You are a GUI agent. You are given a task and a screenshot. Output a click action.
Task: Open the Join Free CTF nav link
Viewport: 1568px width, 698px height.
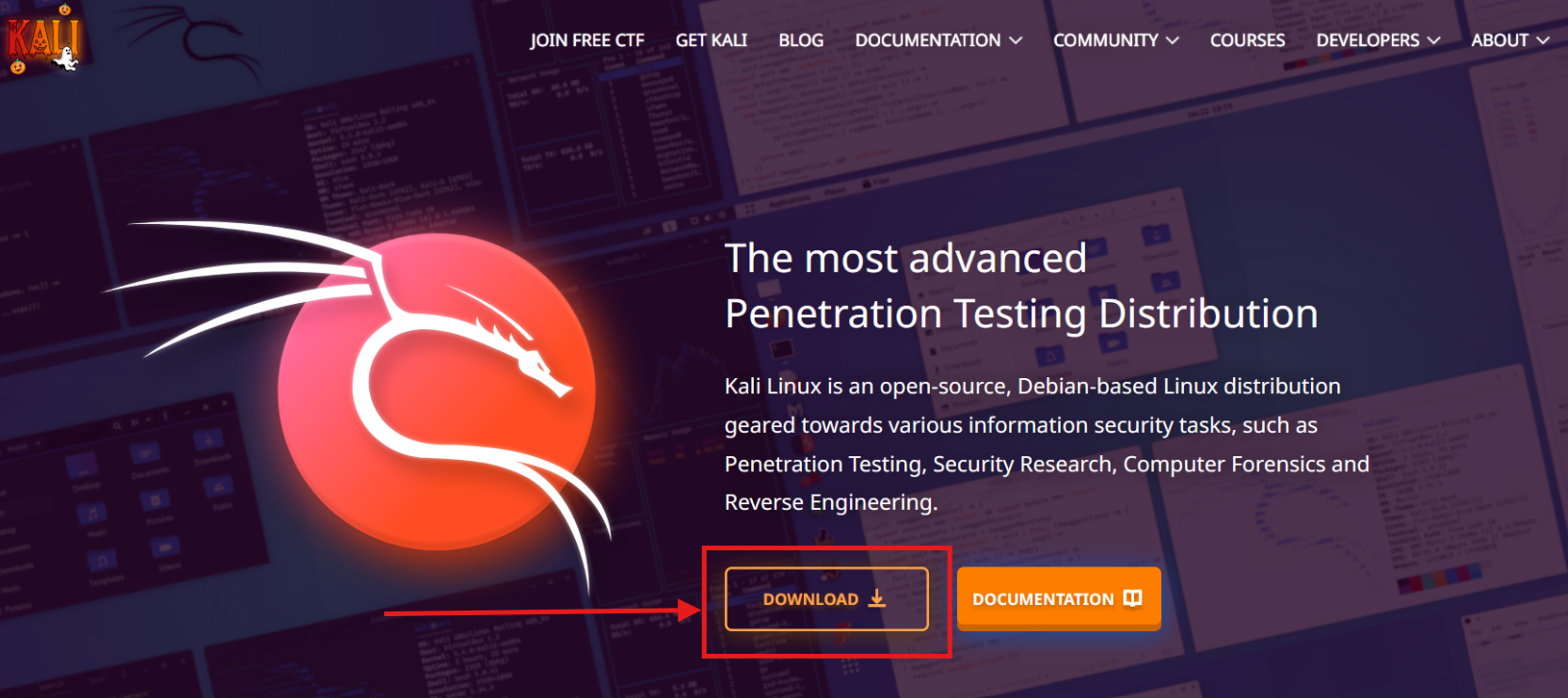tap(586, 40)
